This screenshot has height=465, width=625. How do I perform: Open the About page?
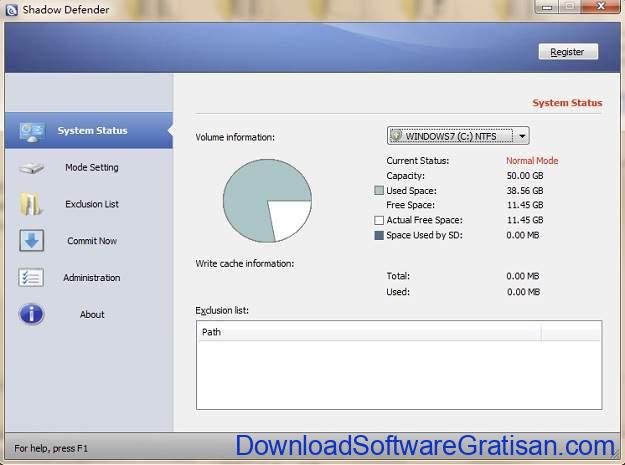(x=88, y=314)
